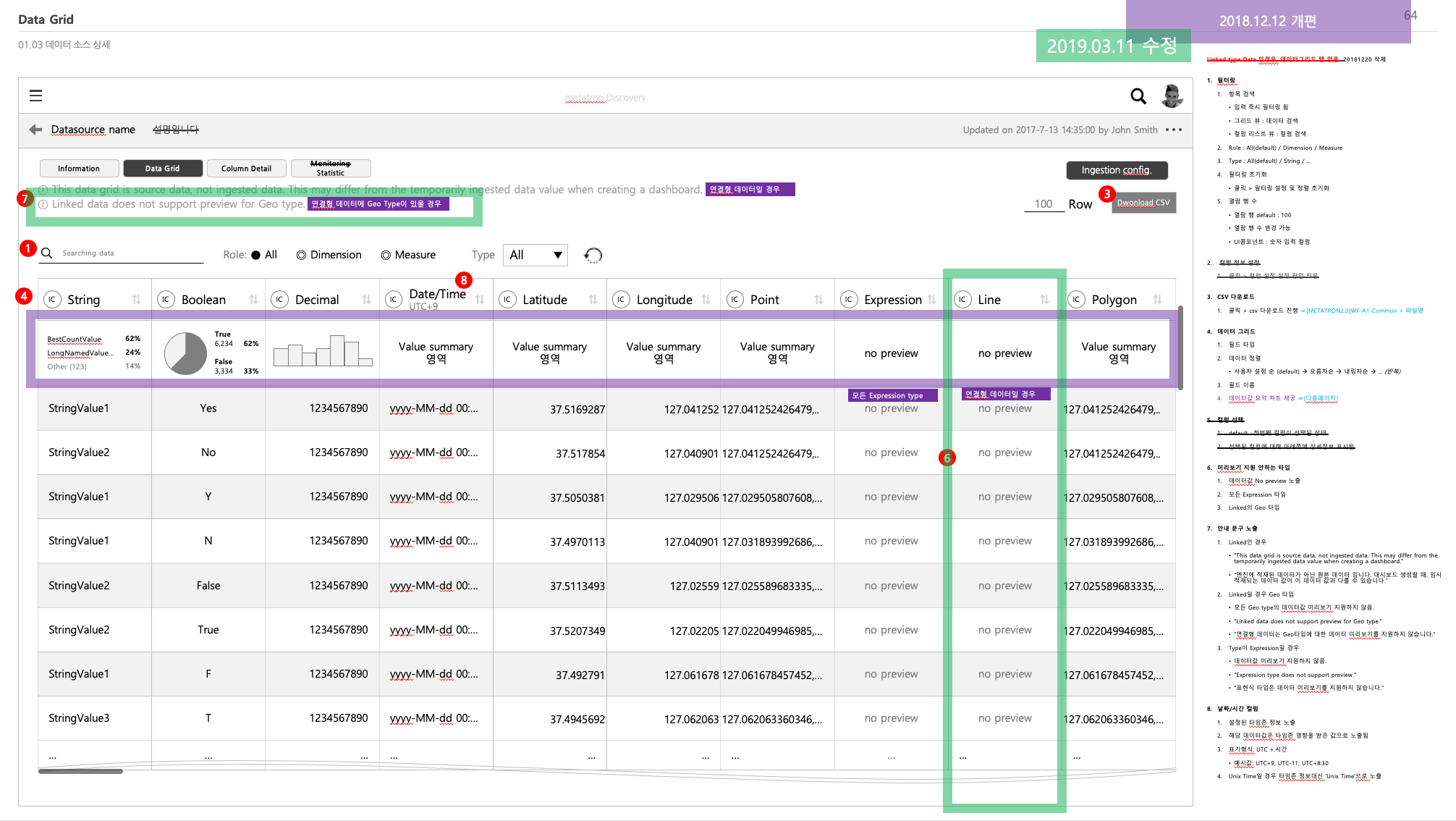Go back with the arrow icon
1456x821 pixels.
pos(35,130)
